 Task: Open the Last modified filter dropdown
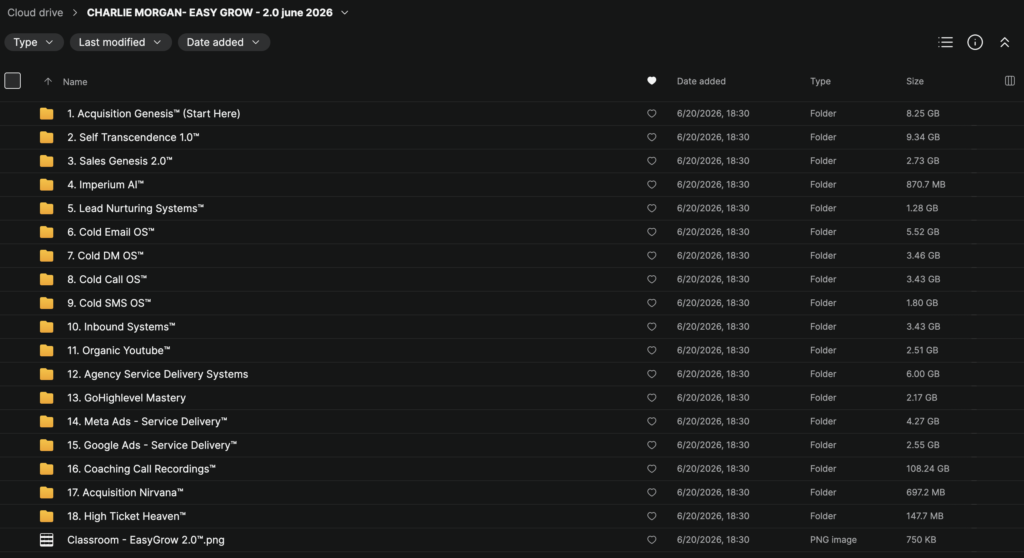[120, 42]
